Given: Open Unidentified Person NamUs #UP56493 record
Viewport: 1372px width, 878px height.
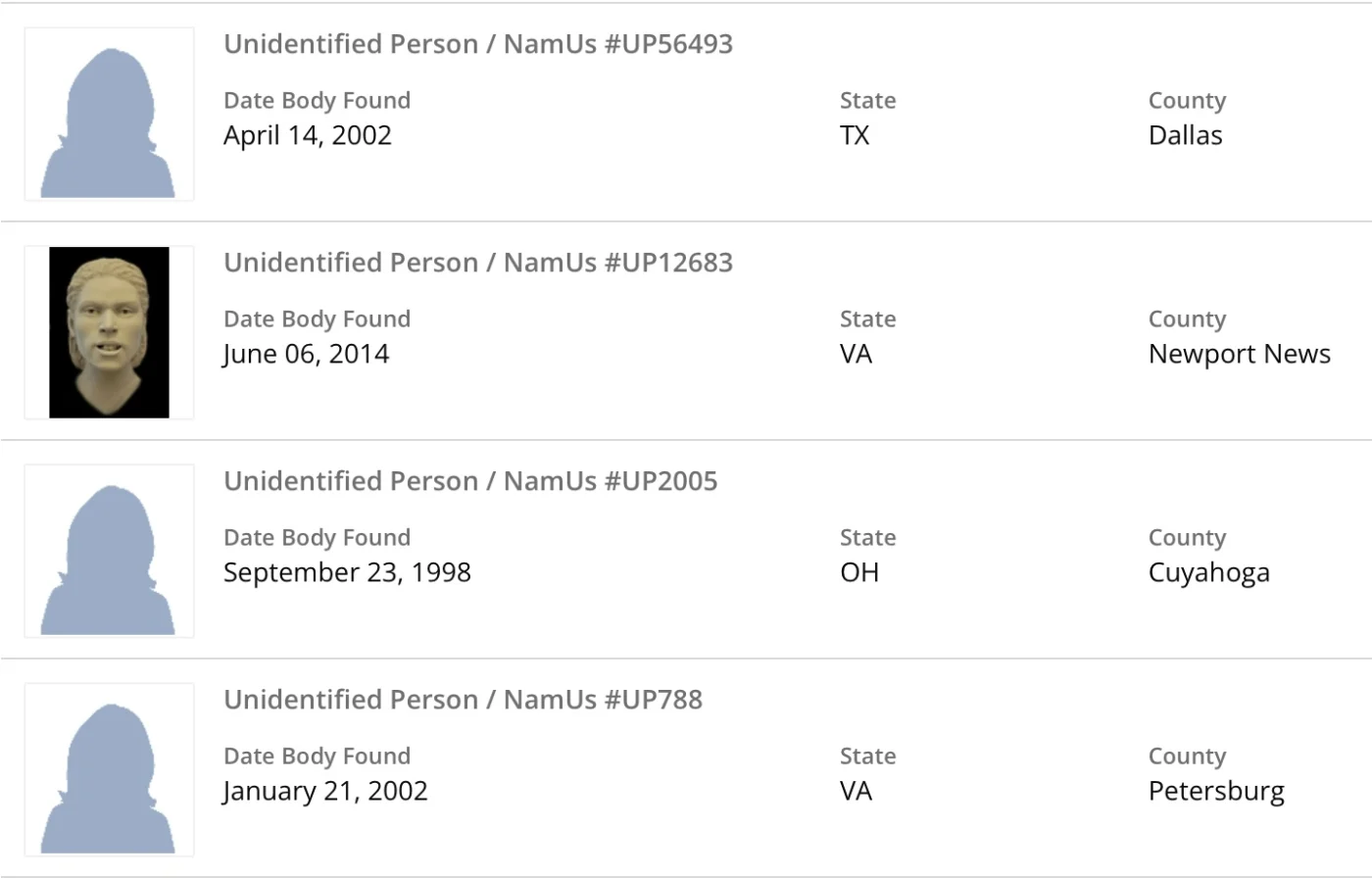Looking at the screenshot, I should click(x=477, y=44).
